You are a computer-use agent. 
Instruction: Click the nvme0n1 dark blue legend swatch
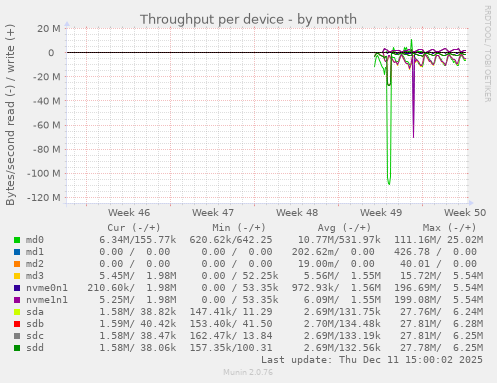[17, 288]
